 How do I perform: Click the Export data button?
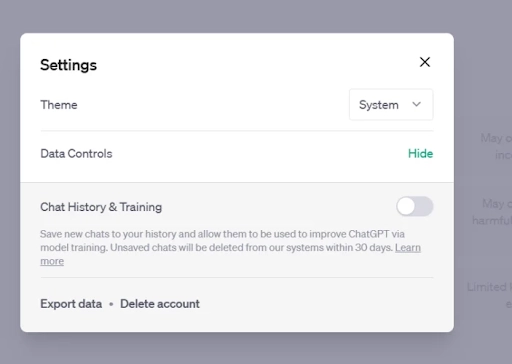[71, 304]
